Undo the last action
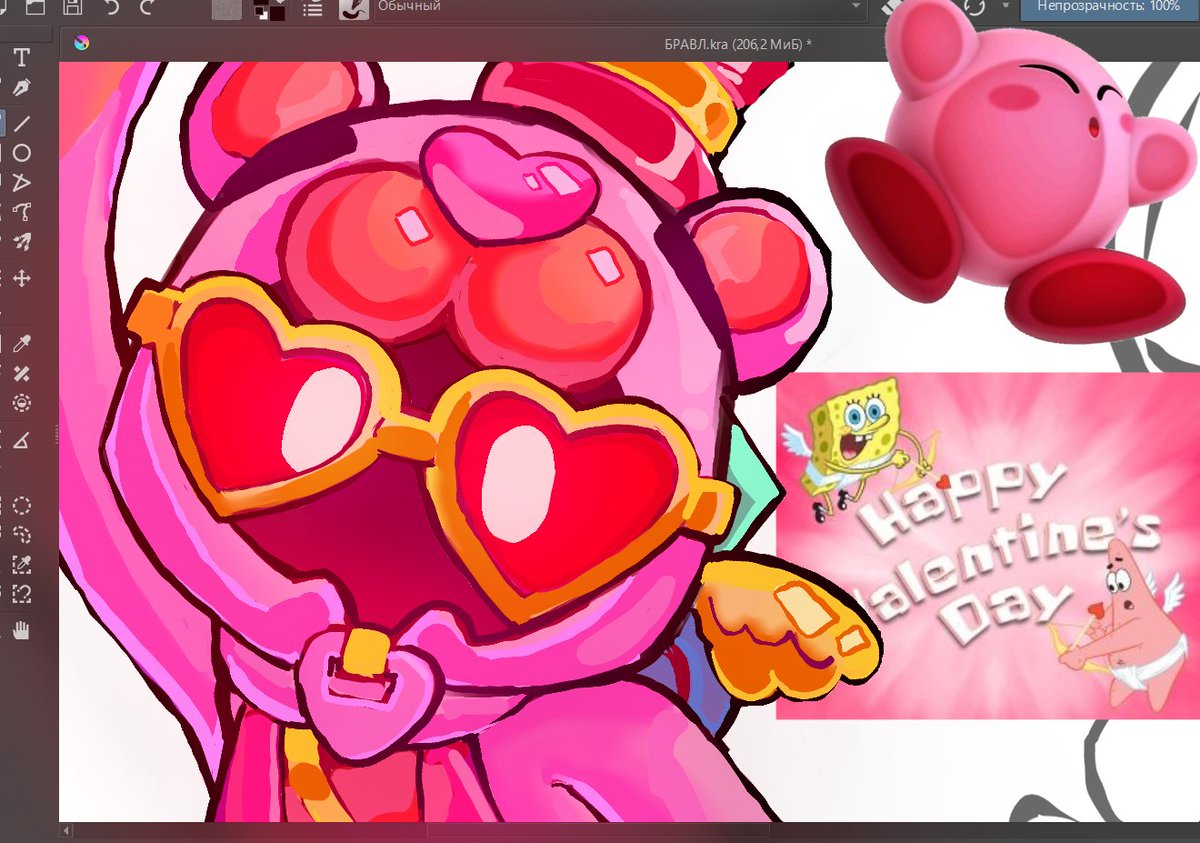Screen dimensions: 1200x843 pyautogui.click(x=112, y=7)
